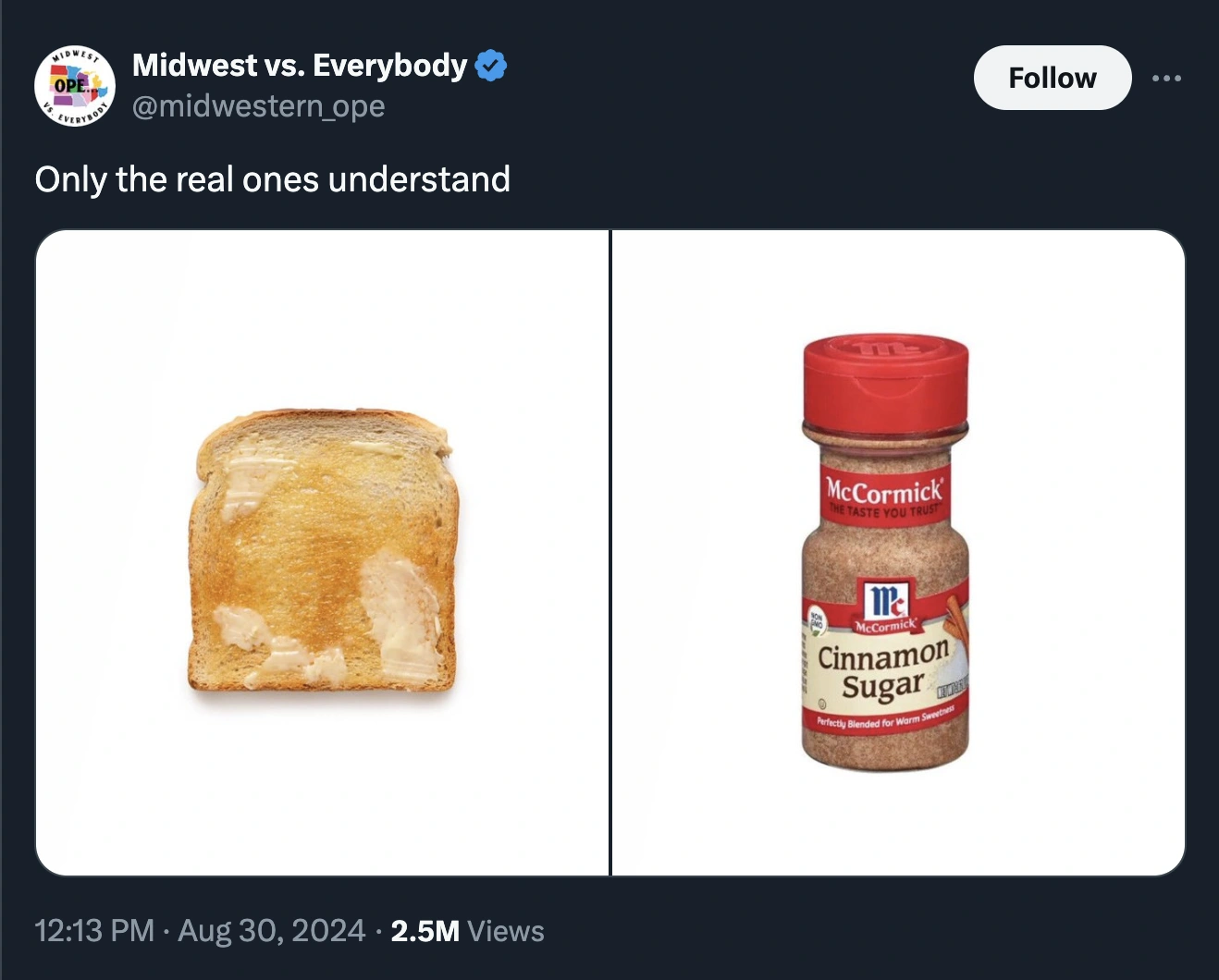1219x980 pixels.
Task: Open the Midwest vs. Everybody profile avatar
Action: tap(75, 85)
